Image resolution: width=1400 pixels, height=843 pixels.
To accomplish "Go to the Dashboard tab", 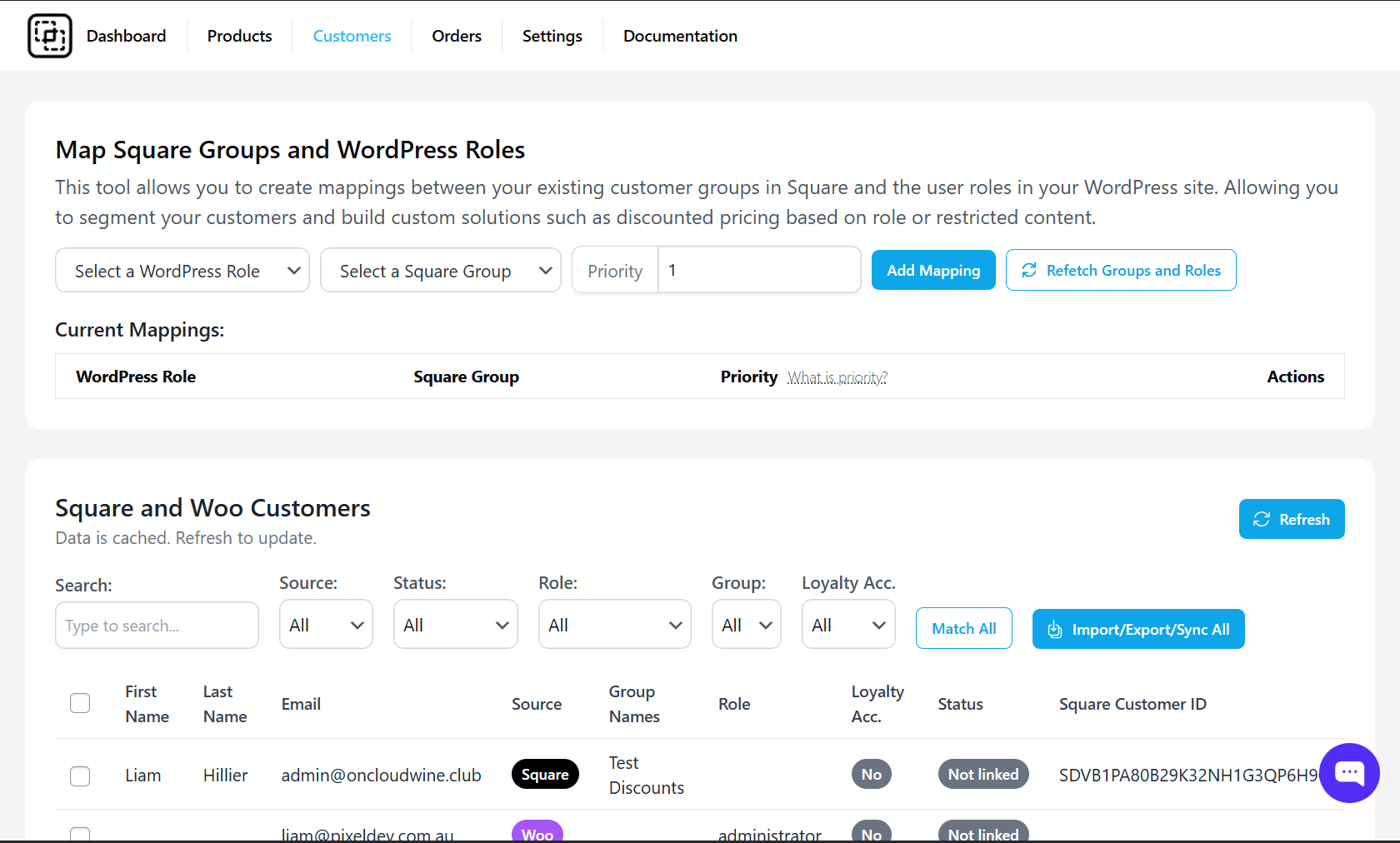I will pyautogui.click(x=126, y=36).
